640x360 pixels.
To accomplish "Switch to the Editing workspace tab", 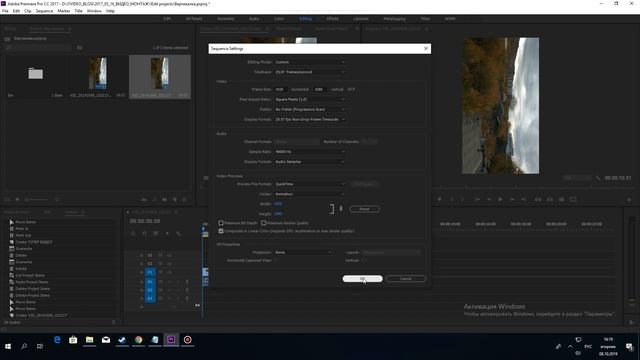I will point(305,19).
